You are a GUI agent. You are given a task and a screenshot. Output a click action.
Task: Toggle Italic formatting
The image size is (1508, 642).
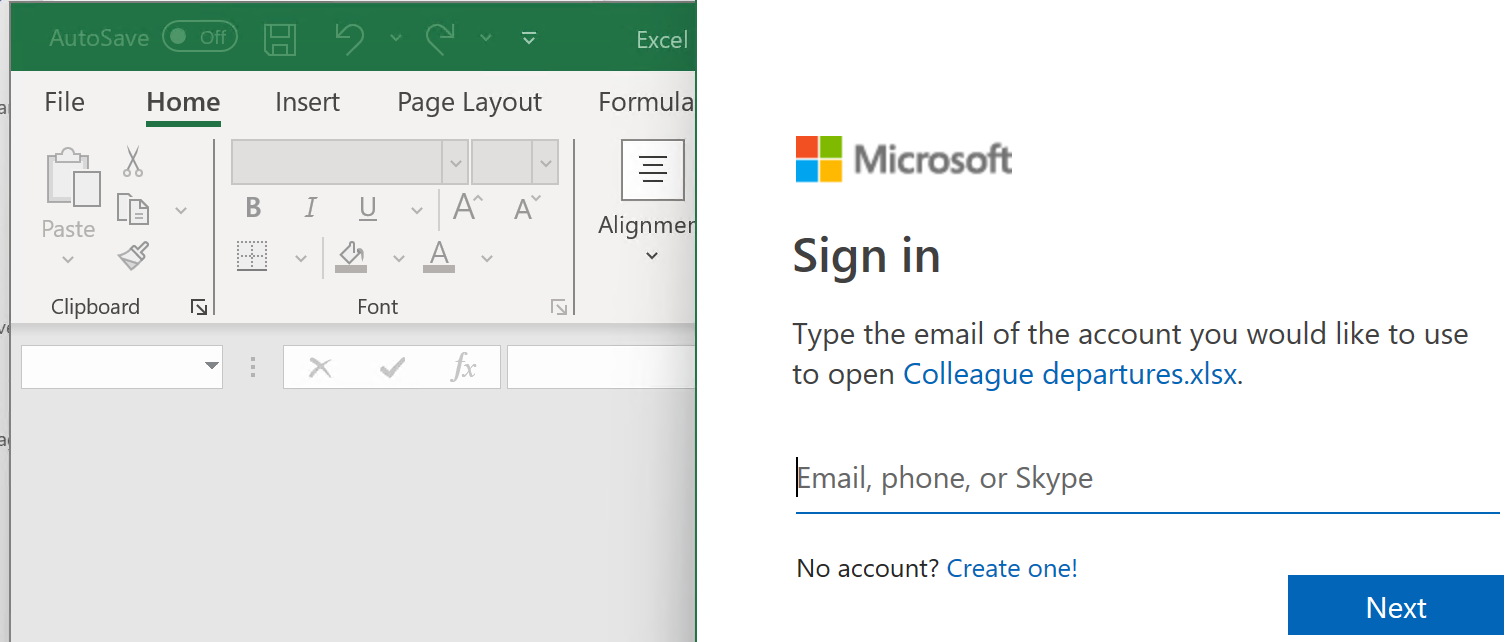(x=310, y=208)
